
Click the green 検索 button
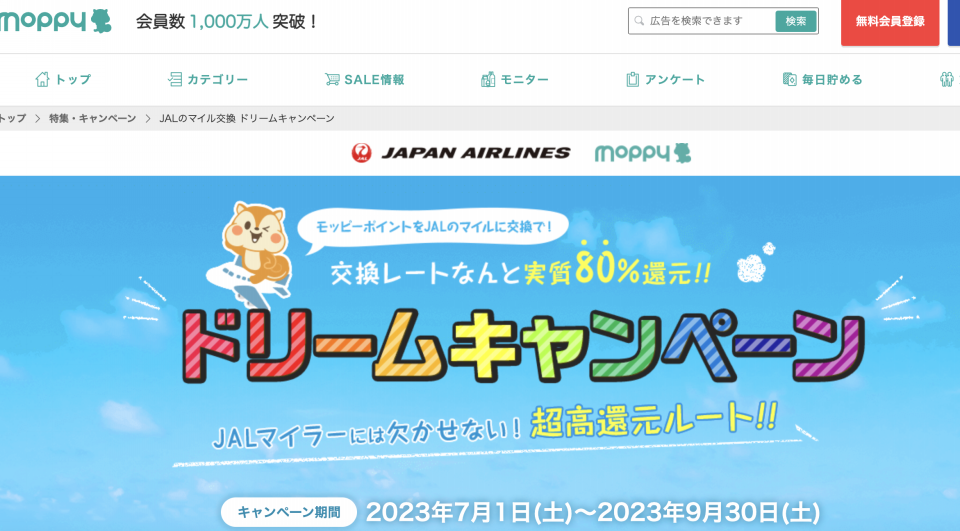tap(796, 21)
